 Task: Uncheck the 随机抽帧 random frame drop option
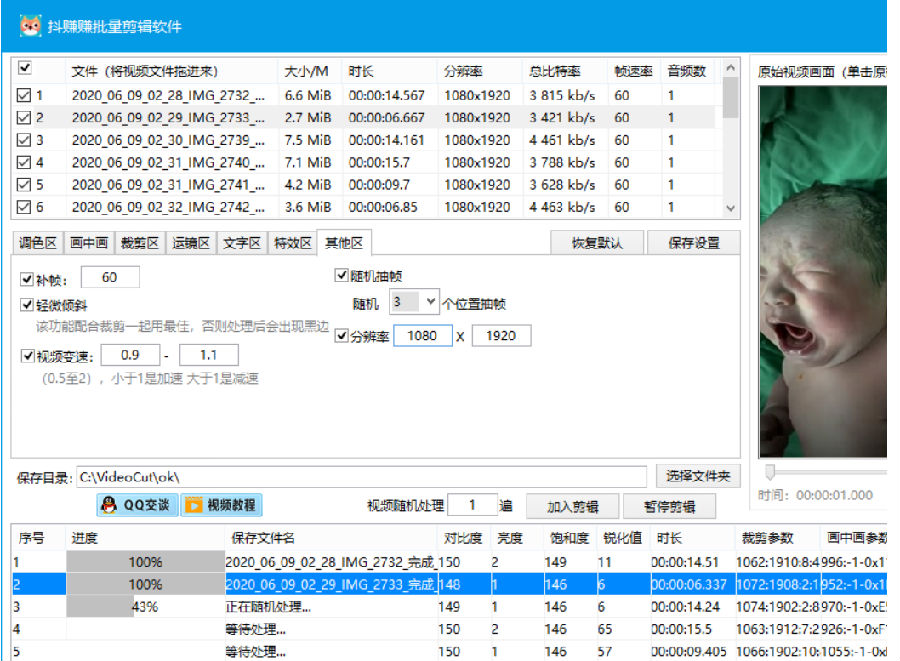[x=341, y=276]
